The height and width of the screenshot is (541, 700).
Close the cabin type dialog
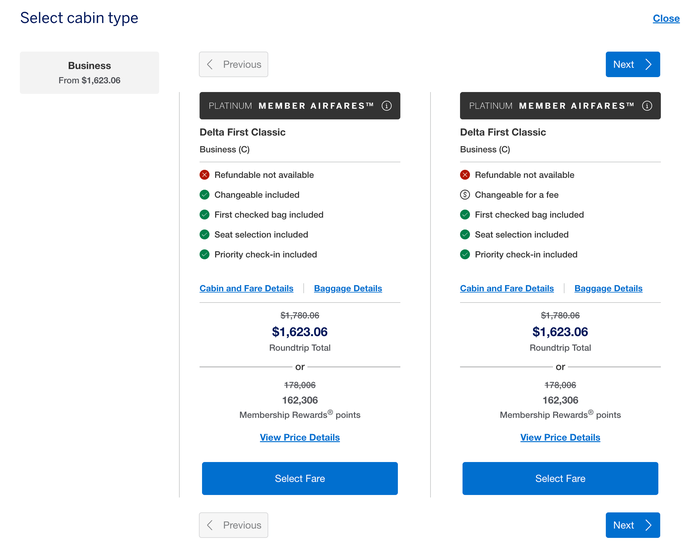point(666,18)
